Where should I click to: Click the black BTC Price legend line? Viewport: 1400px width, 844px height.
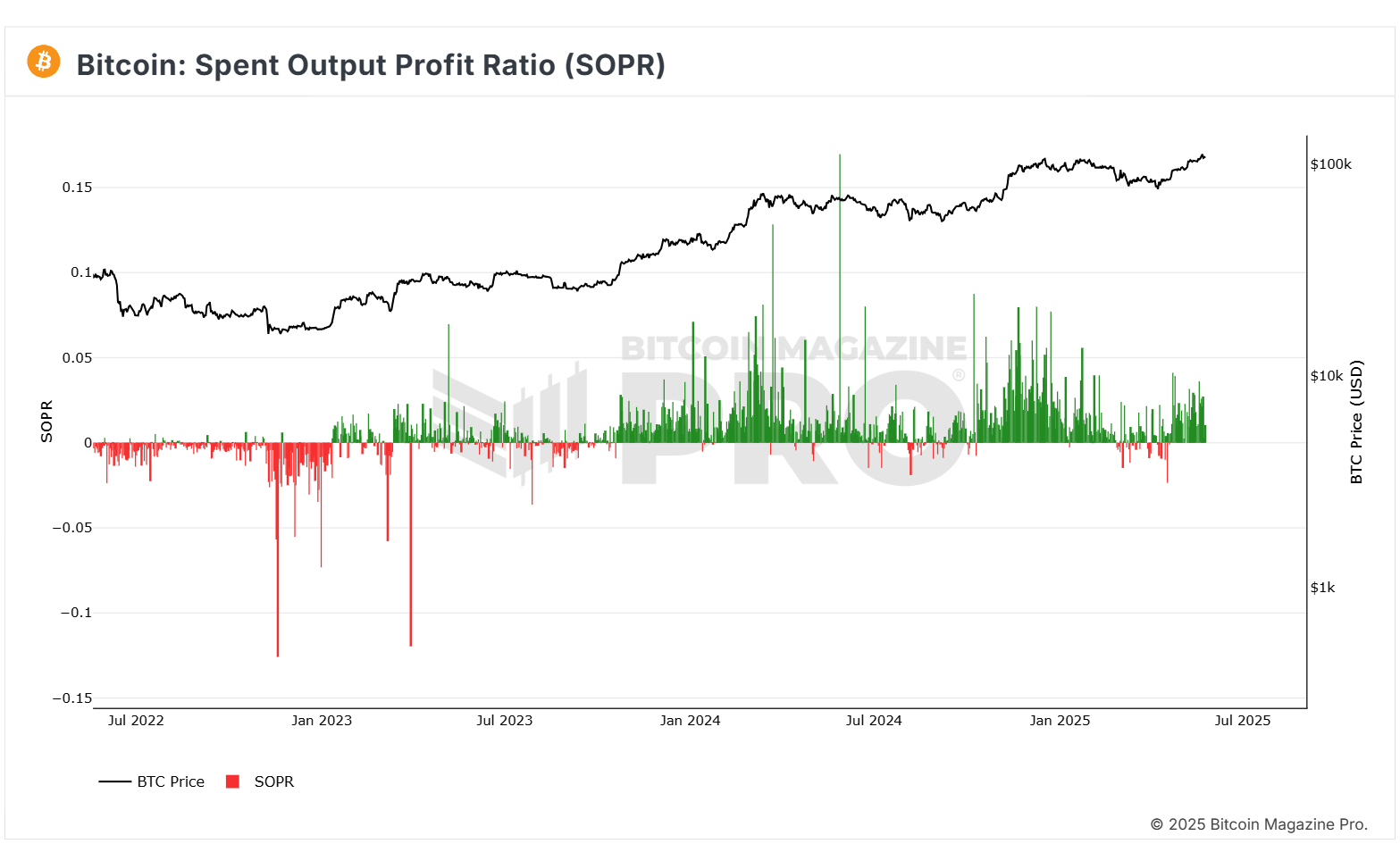pyautogui.click(x=115, y=781)
